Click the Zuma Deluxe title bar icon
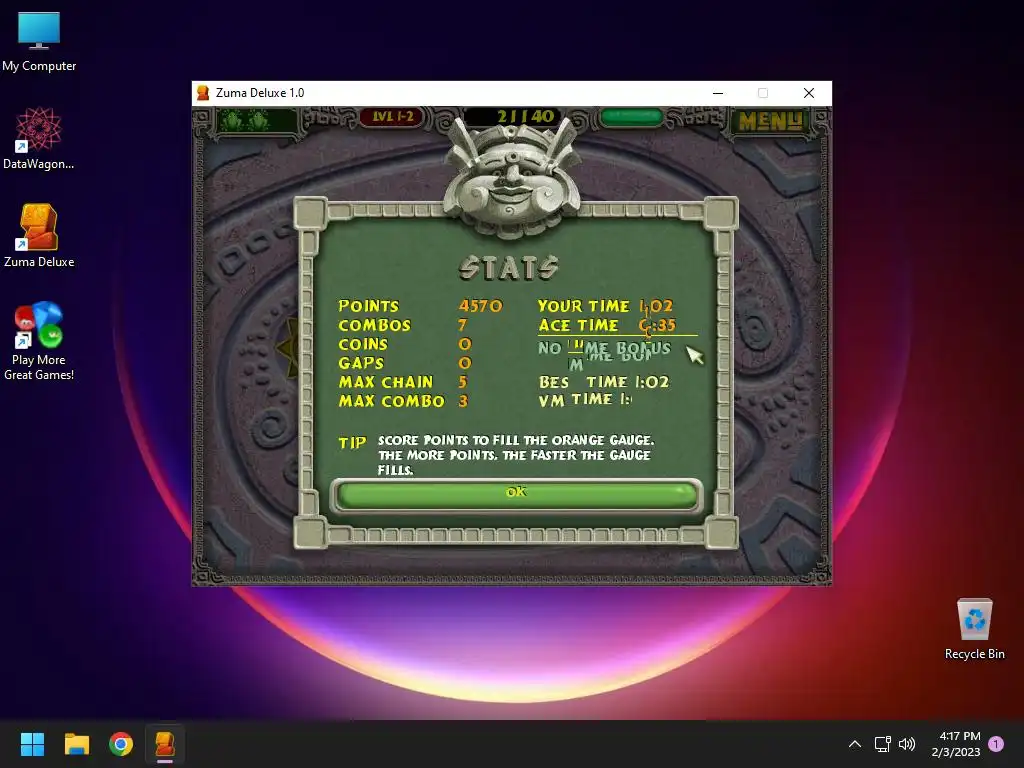This screenshot has height=768, width=1024. 203,93
